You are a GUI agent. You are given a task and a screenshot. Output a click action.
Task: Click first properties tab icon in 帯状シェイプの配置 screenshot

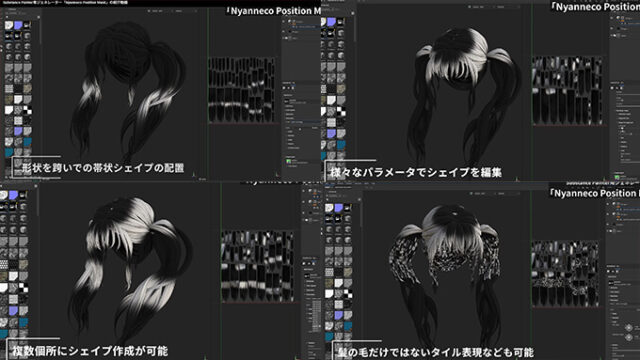284,88
